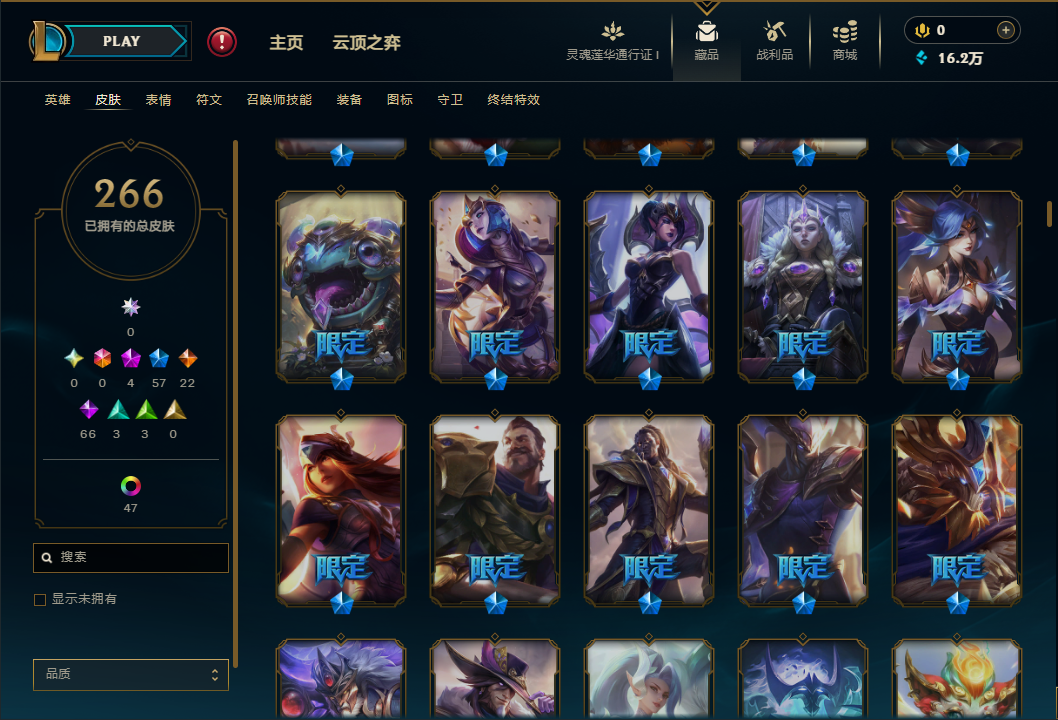Select the rainbow chroma wheel icon
This screenshot has height=720, width=1058.
(130, 486)
